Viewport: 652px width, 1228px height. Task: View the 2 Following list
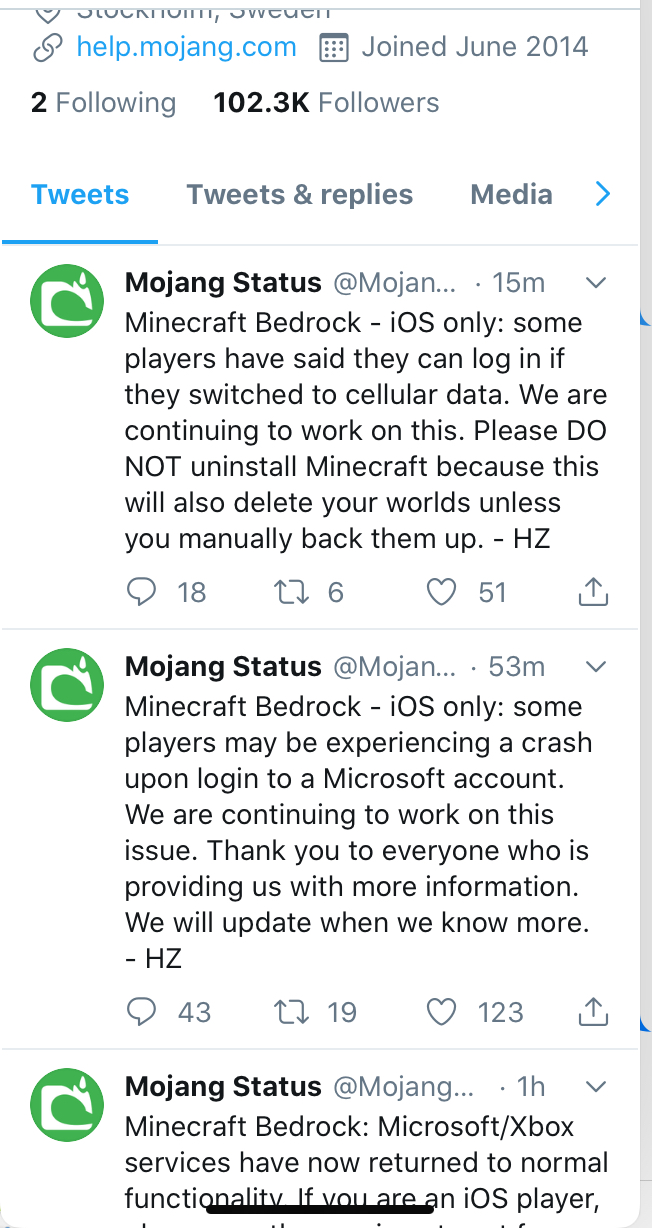coord(103,102)
